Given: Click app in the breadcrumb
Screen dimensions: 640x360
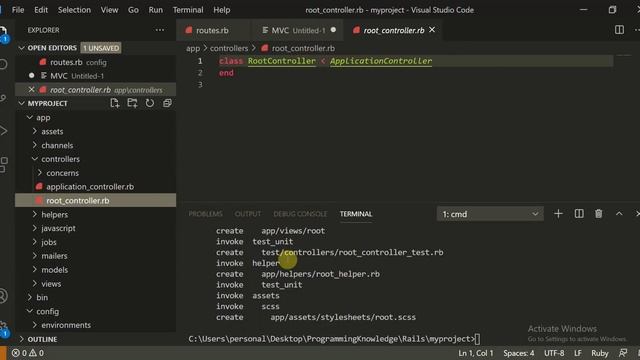Looking at the screenshot, I should point(193,48).
